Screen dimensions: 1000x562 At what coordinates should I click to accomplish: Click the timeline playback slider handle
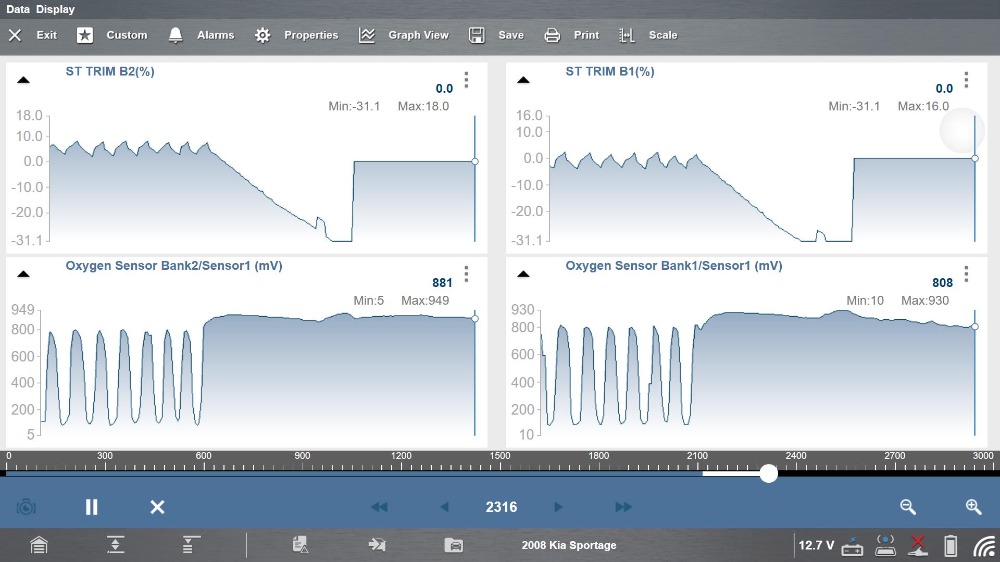(x=768, y=473)
